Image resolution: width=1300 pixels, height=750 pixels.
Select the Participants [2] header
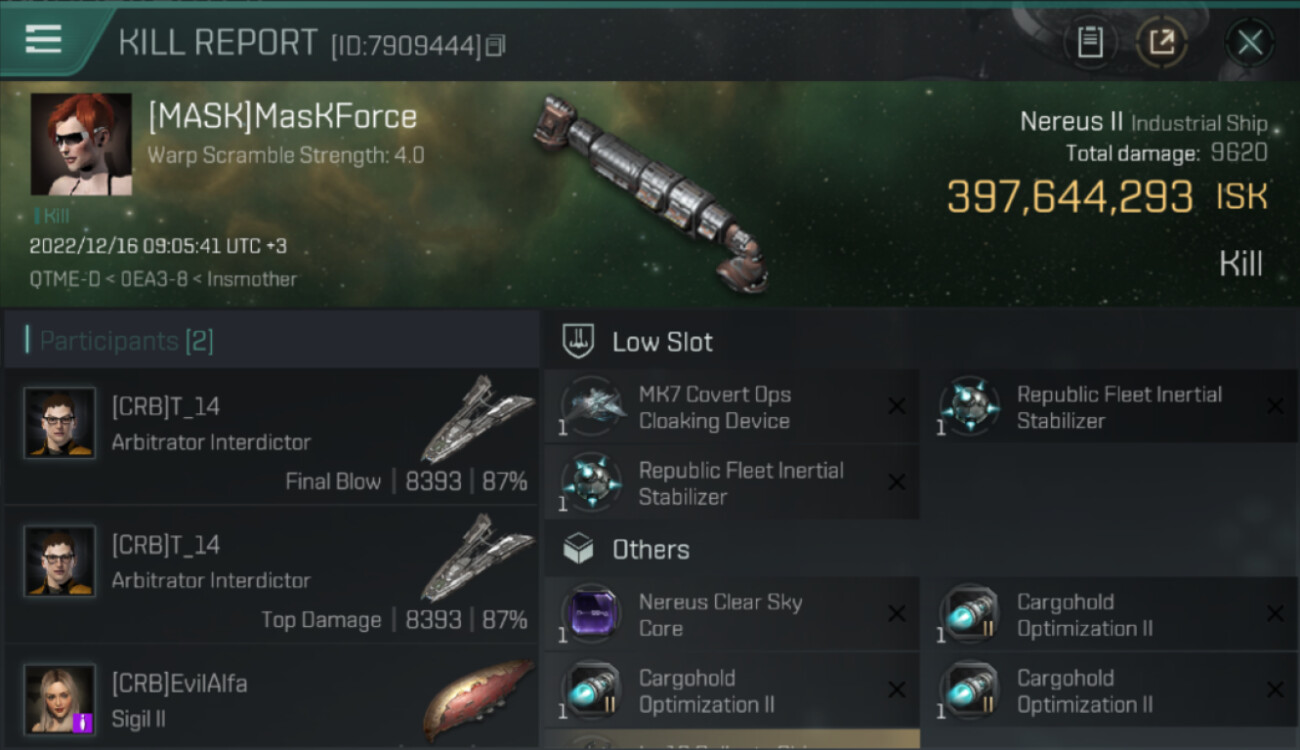coord(126,341)
